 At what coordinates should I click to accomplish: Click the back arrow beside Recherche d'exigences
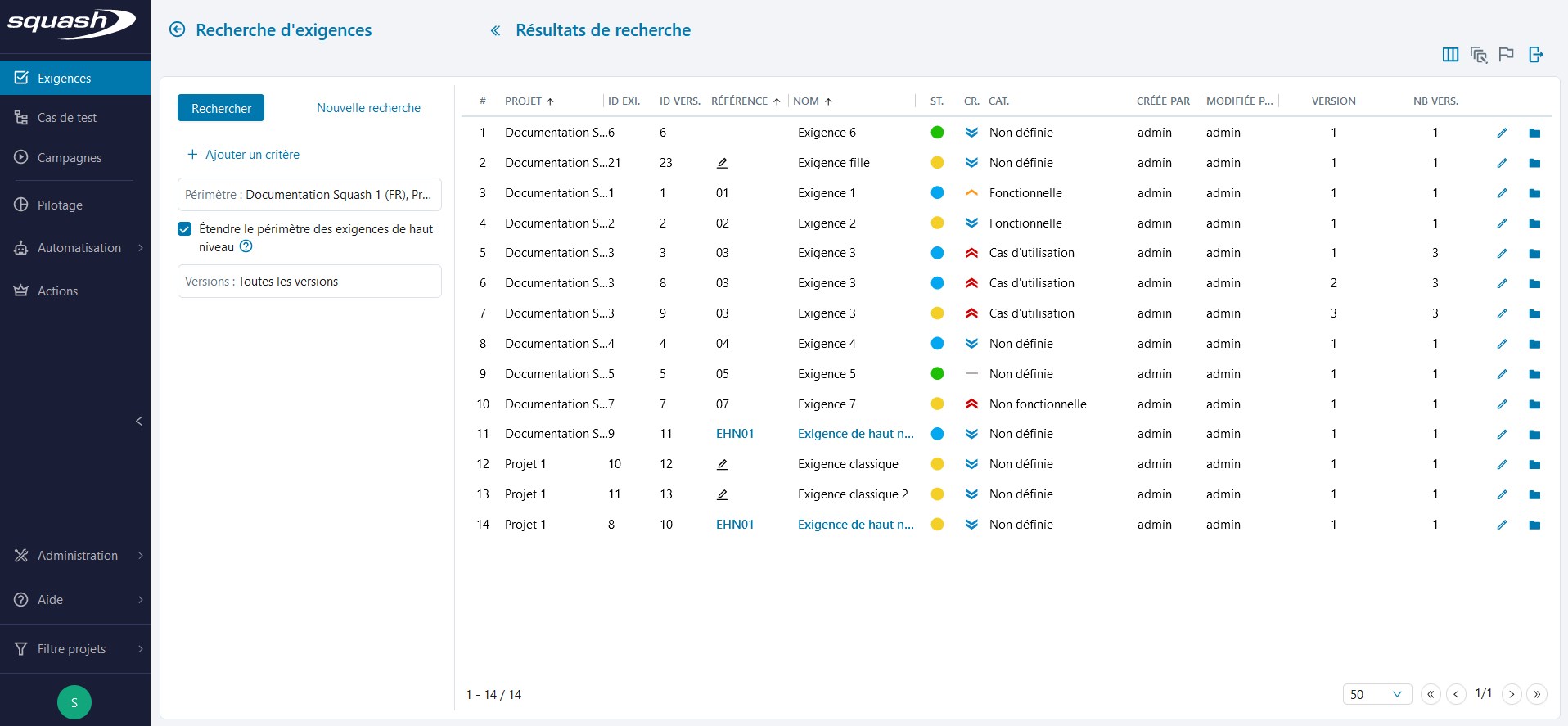pyautogui.click(x=177, y=30)
